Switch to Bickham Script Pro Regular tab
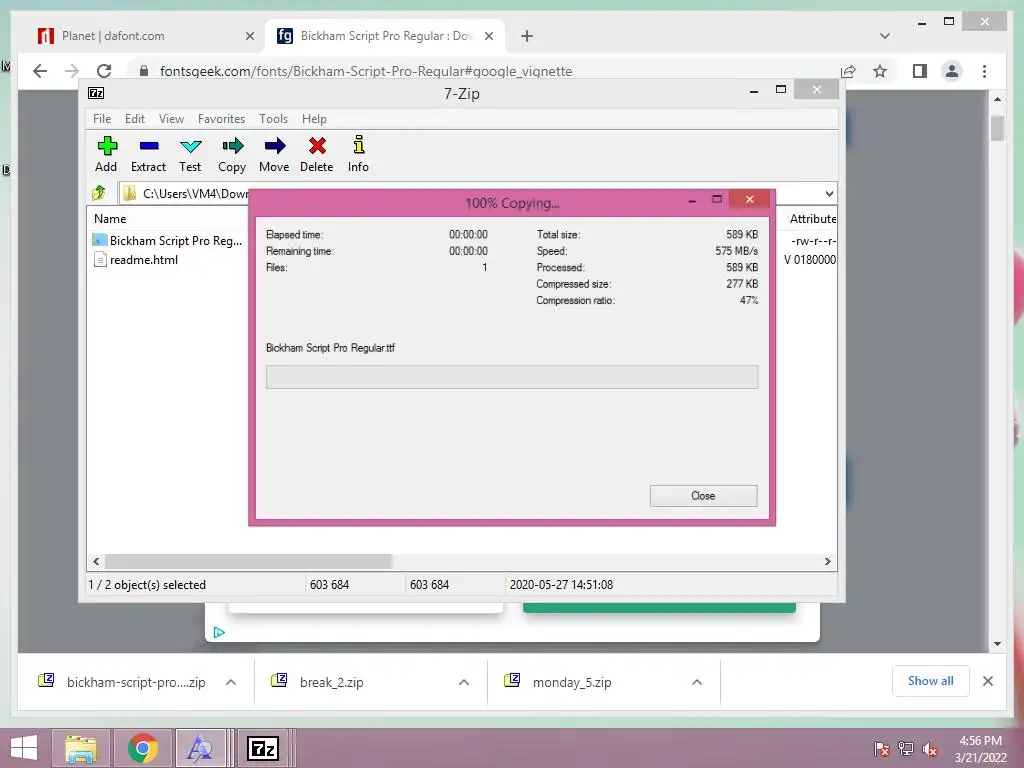This screenshot has width=1024, height=768. click(x=385, y=36)
